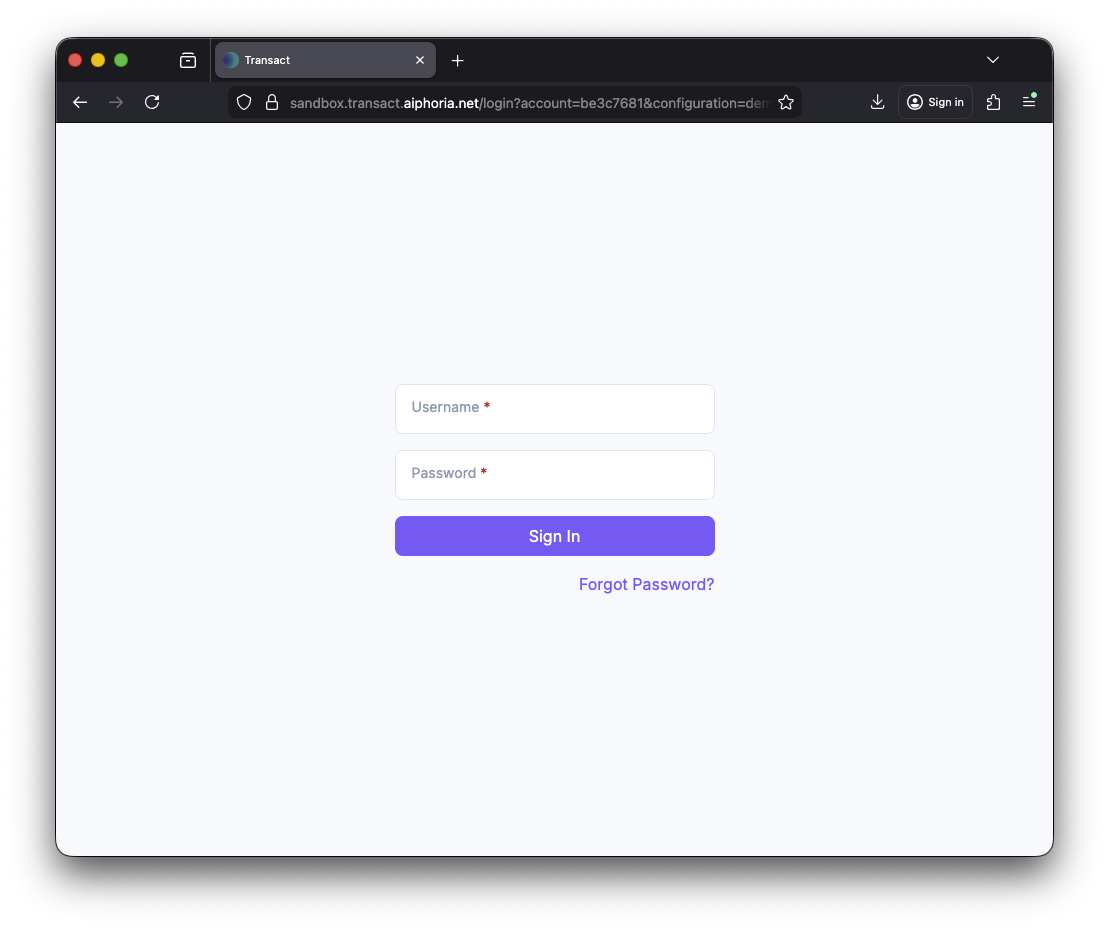Bookmark this page with the star icon
This screenshot has height=930, width=1109.
[x=786, y=103]
